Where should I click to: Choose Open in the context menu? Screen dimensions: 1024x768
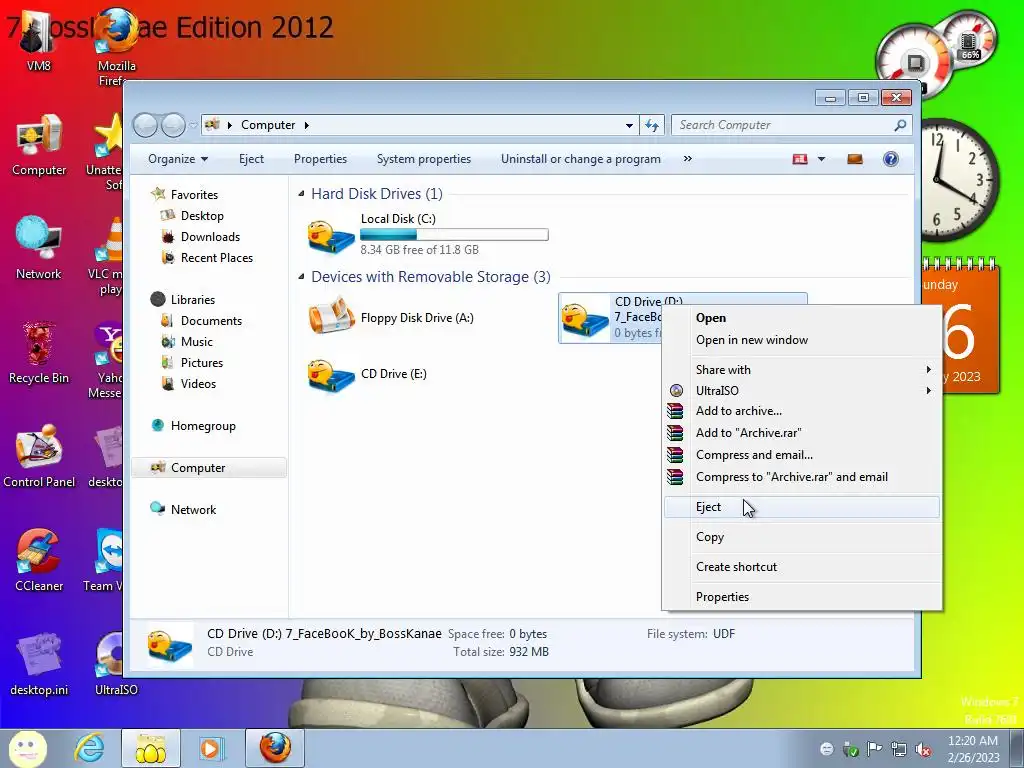tap(802, 318)
